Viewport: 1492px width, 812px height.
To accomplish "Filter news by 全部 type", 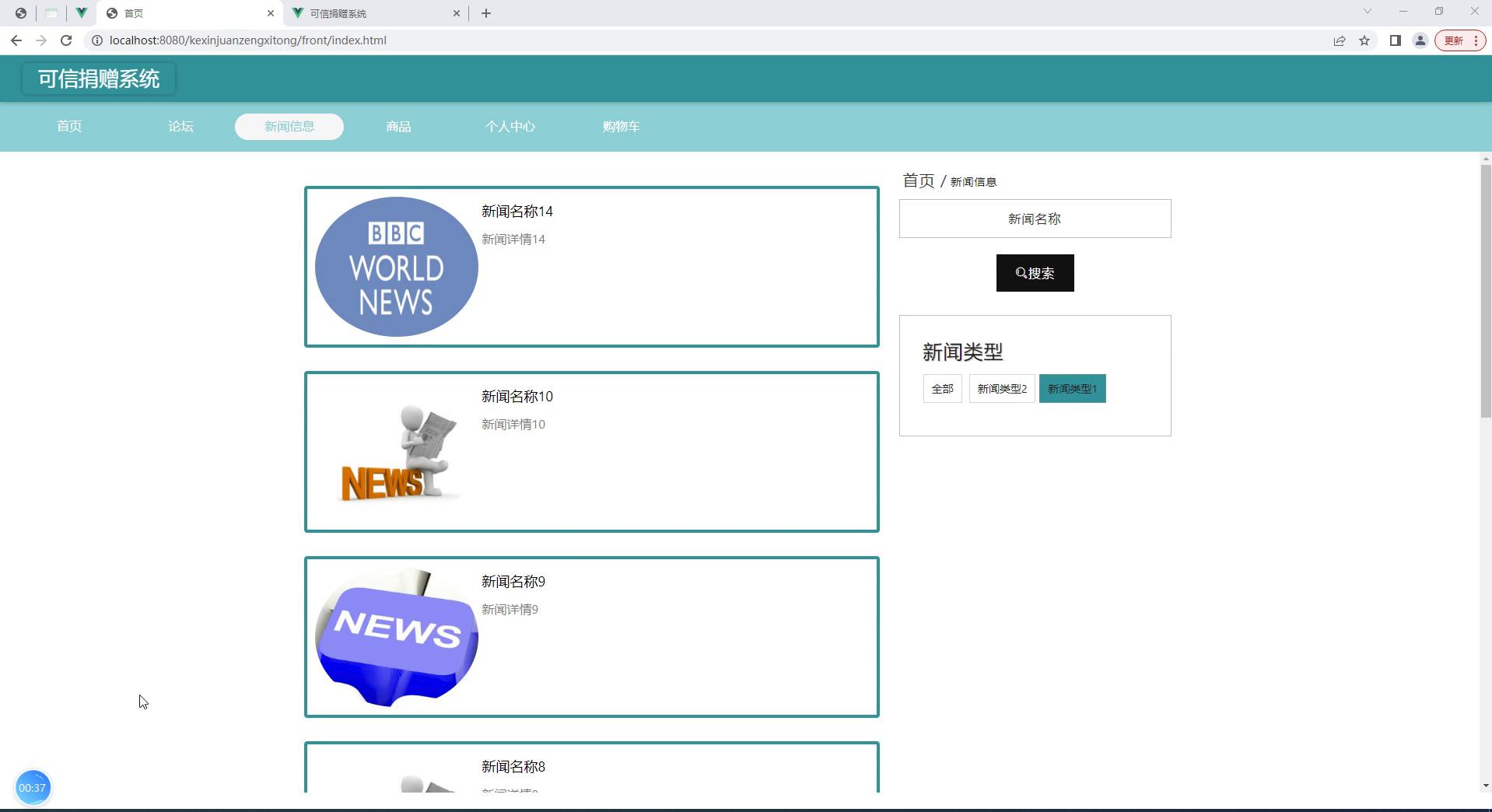I will pos(943,389).
